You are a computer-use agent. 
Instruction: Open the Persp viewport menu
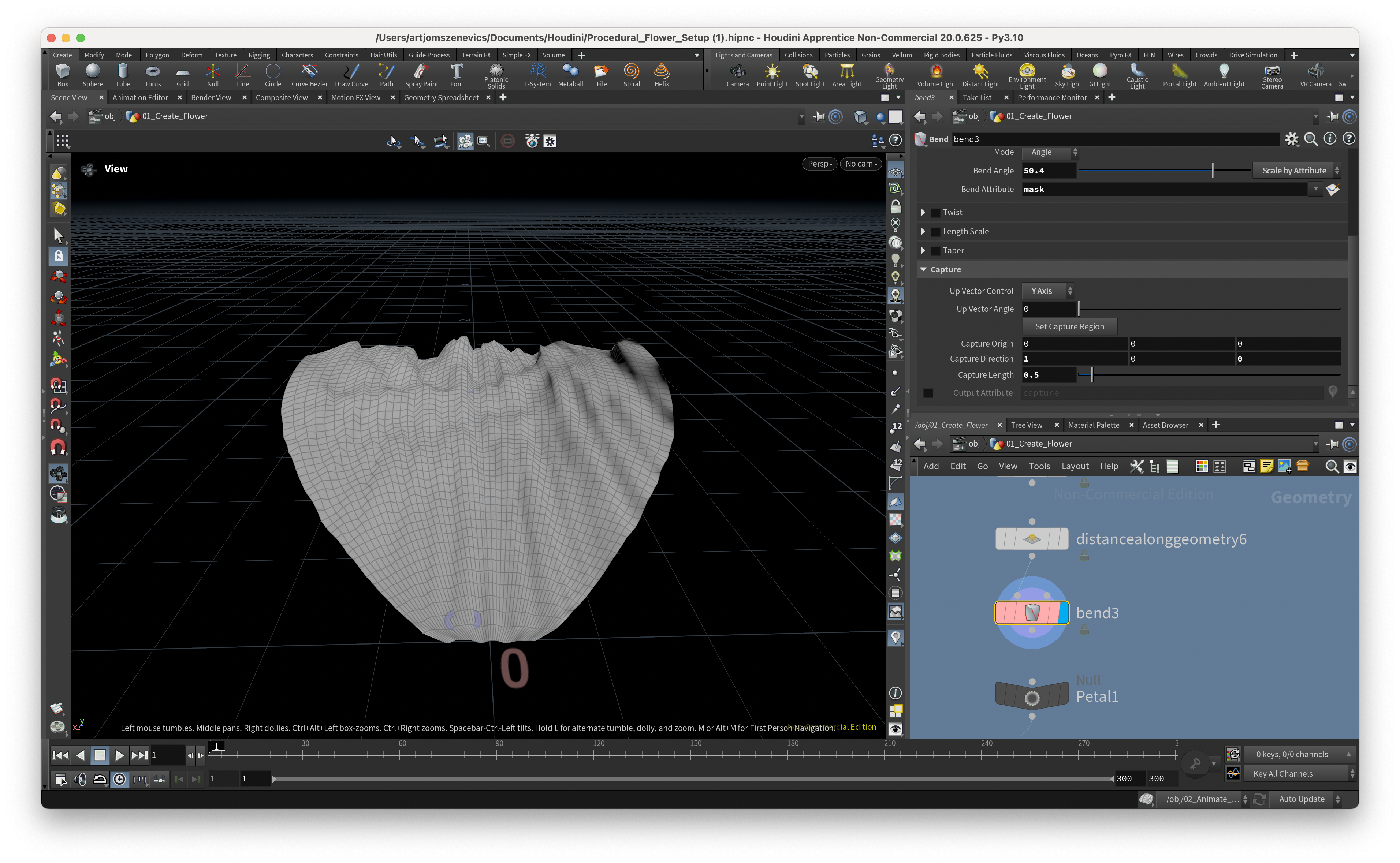[819, 164]
